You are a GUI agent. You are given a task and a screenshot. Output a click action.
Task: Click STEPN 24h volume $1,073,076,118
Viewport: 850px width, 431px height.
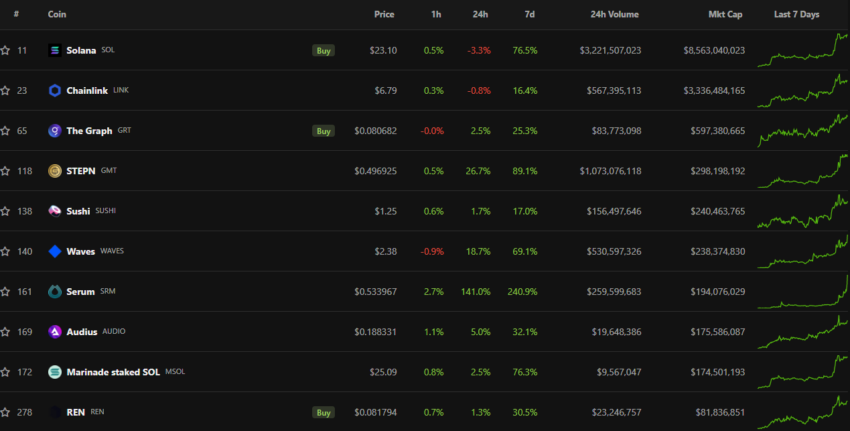(610, 171)
